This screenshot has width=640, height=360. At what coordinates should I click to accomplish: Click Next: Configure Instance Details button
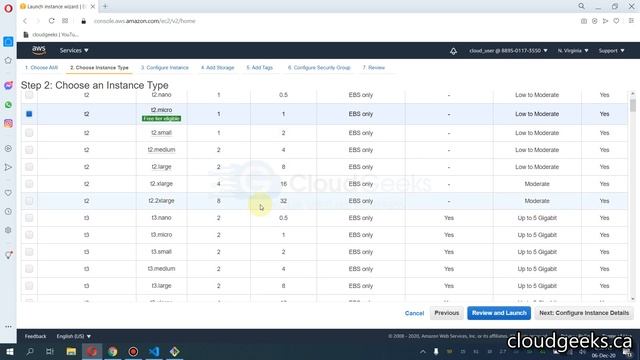[584, 313]
